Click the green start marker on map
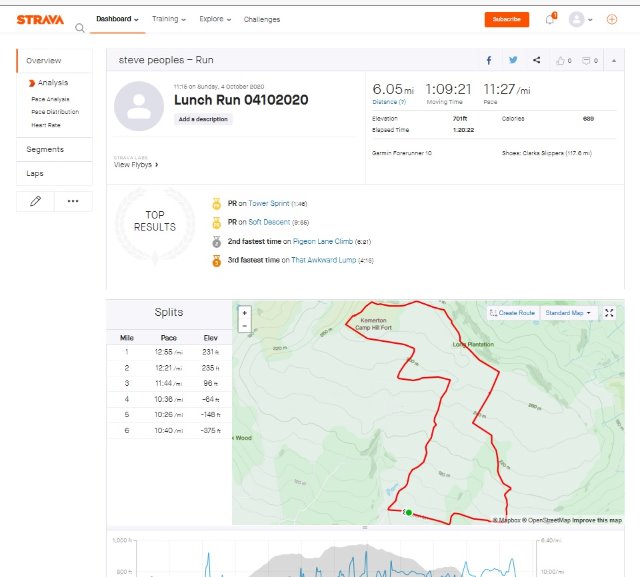Image resolution: width=640 pixels, height=577 pixels. pos(408,512)
